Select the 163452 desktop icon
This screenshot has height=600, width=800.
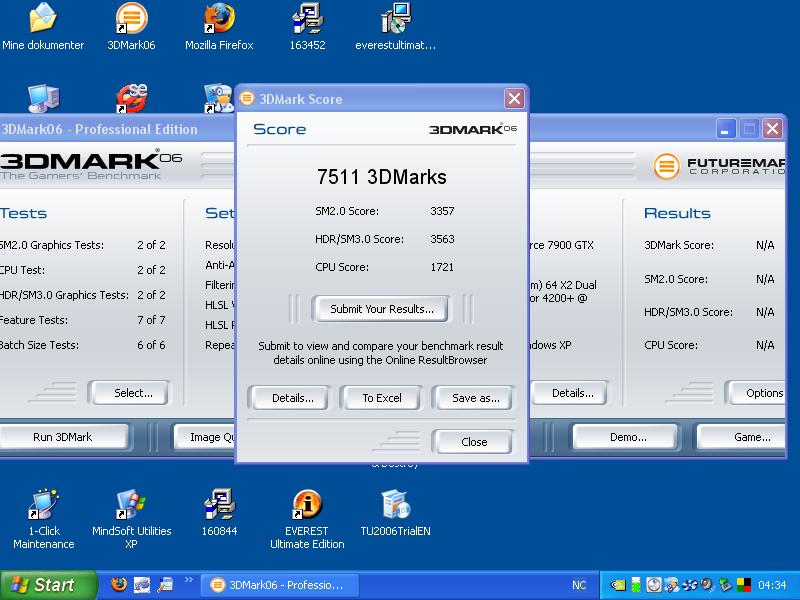[x=307, y=27]
